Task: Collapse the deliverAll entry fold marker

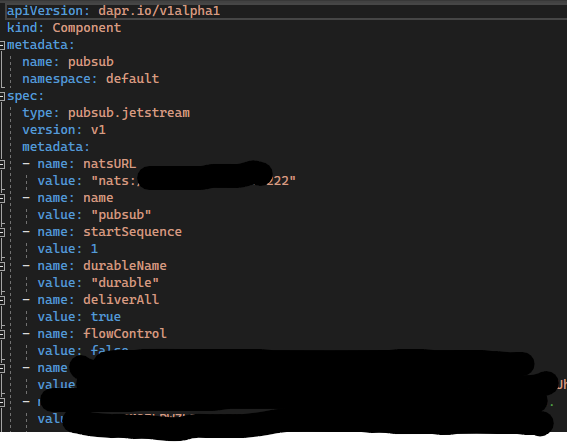Action: (x=2, y=300)
